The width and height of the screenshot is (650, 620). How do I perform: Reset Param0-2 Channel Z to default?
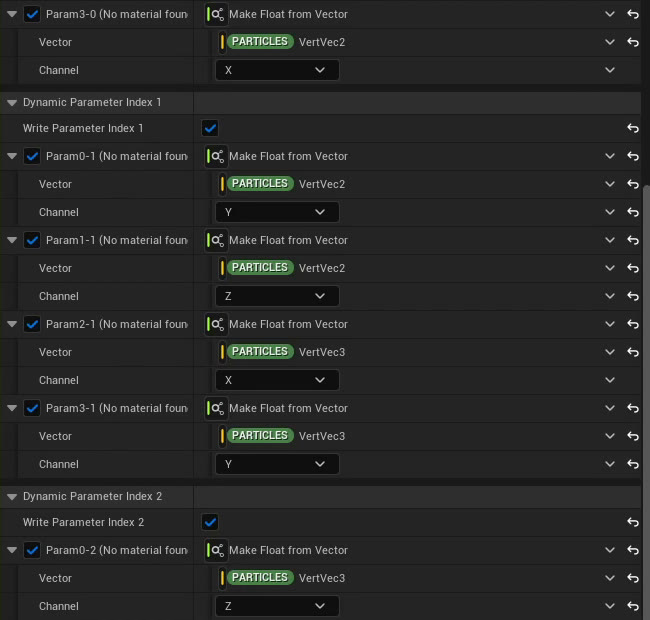[x=633, y=606]
